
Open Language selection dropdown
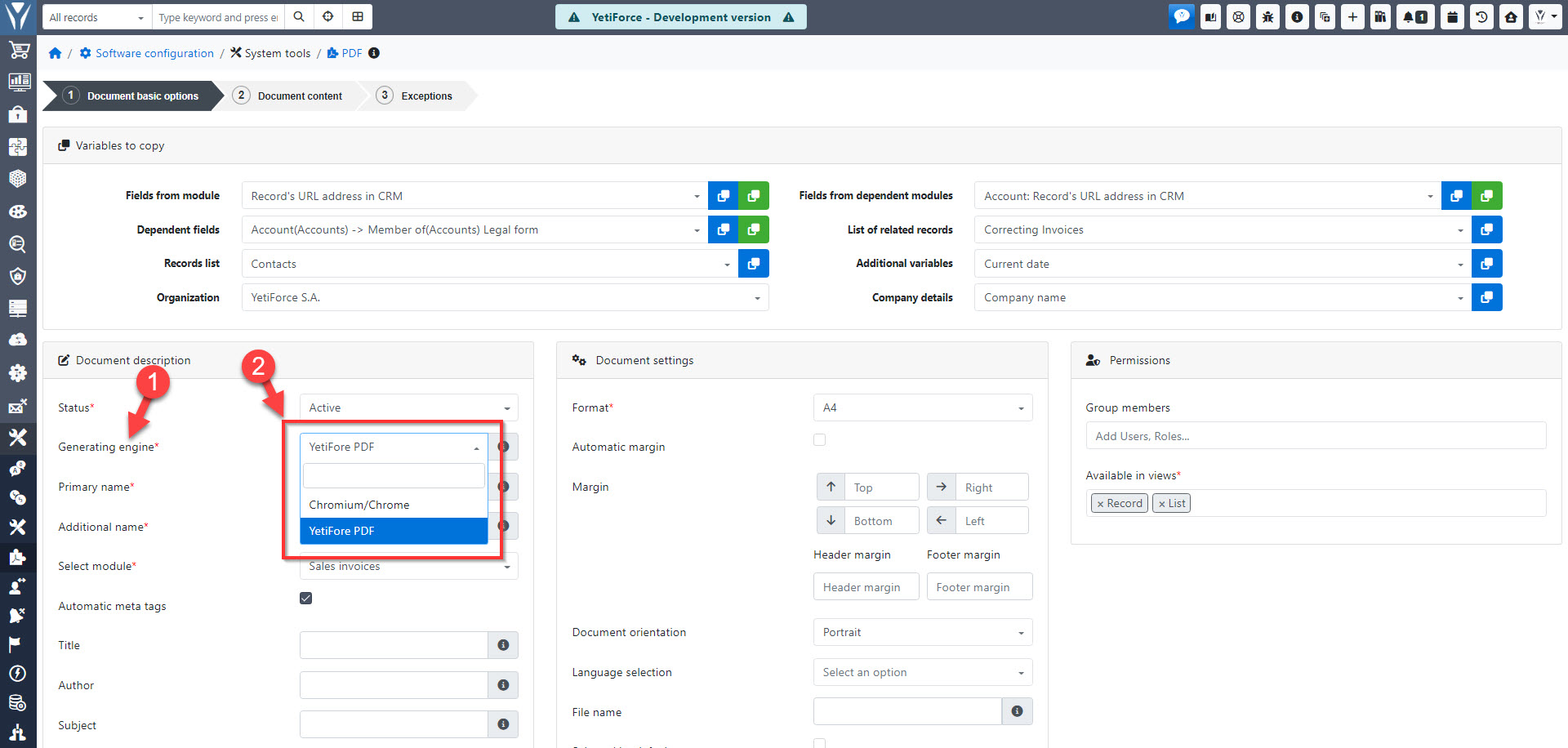923,672
